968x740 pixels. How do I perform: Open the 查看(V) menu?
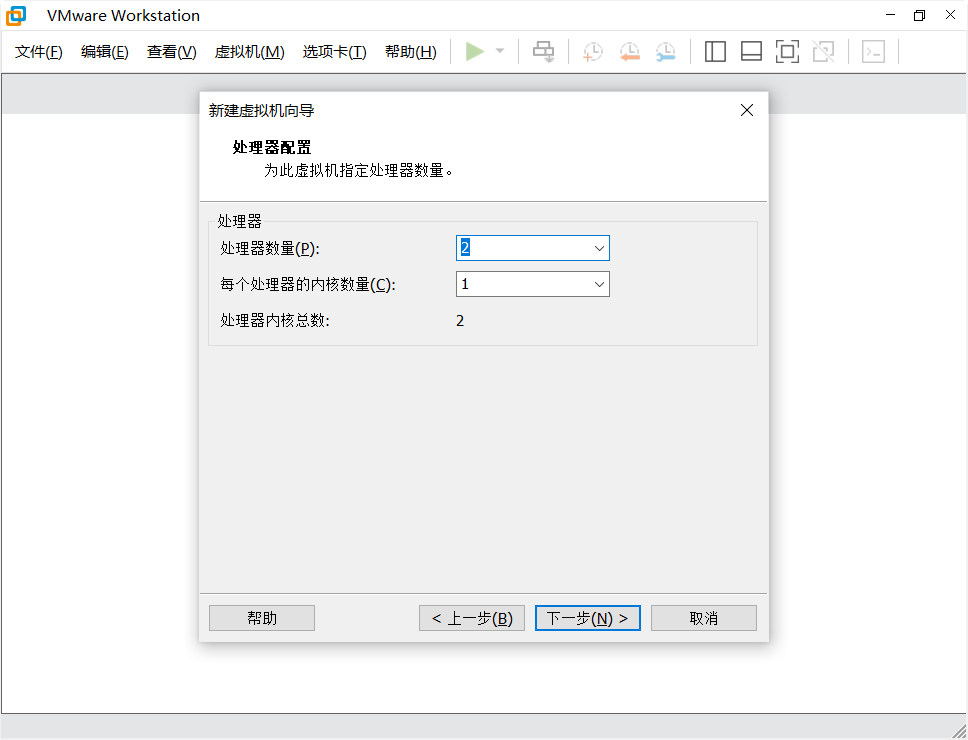point(172,52)
